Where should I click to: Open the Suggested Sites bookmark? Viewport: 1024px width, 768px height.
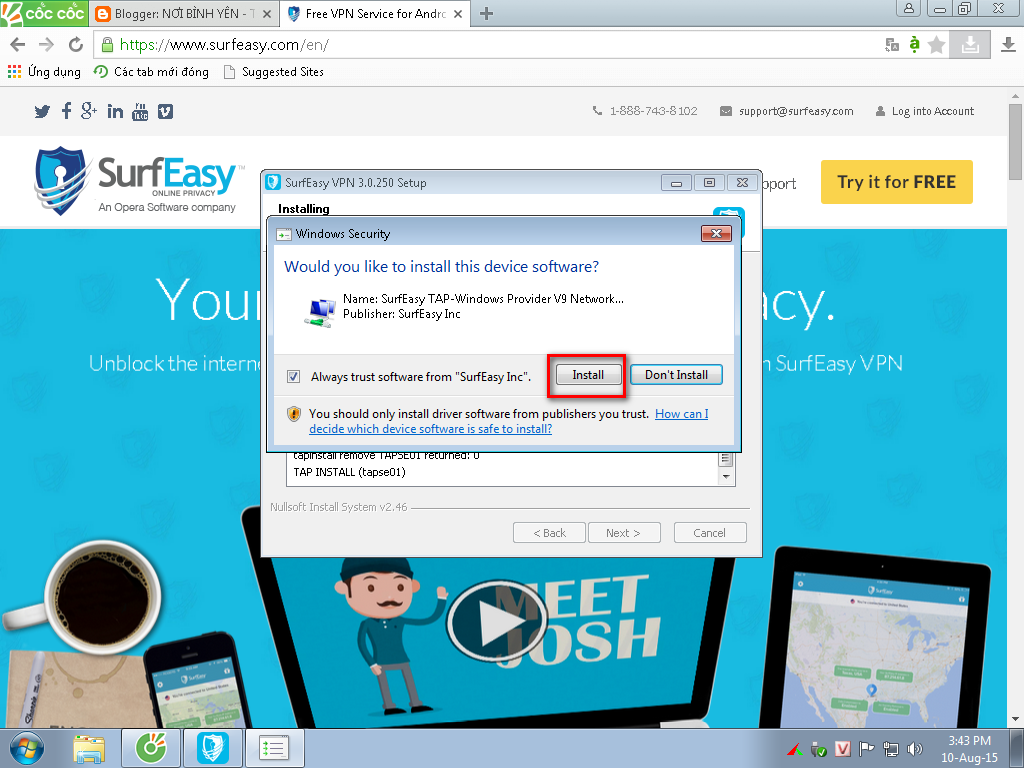point(274,72)
